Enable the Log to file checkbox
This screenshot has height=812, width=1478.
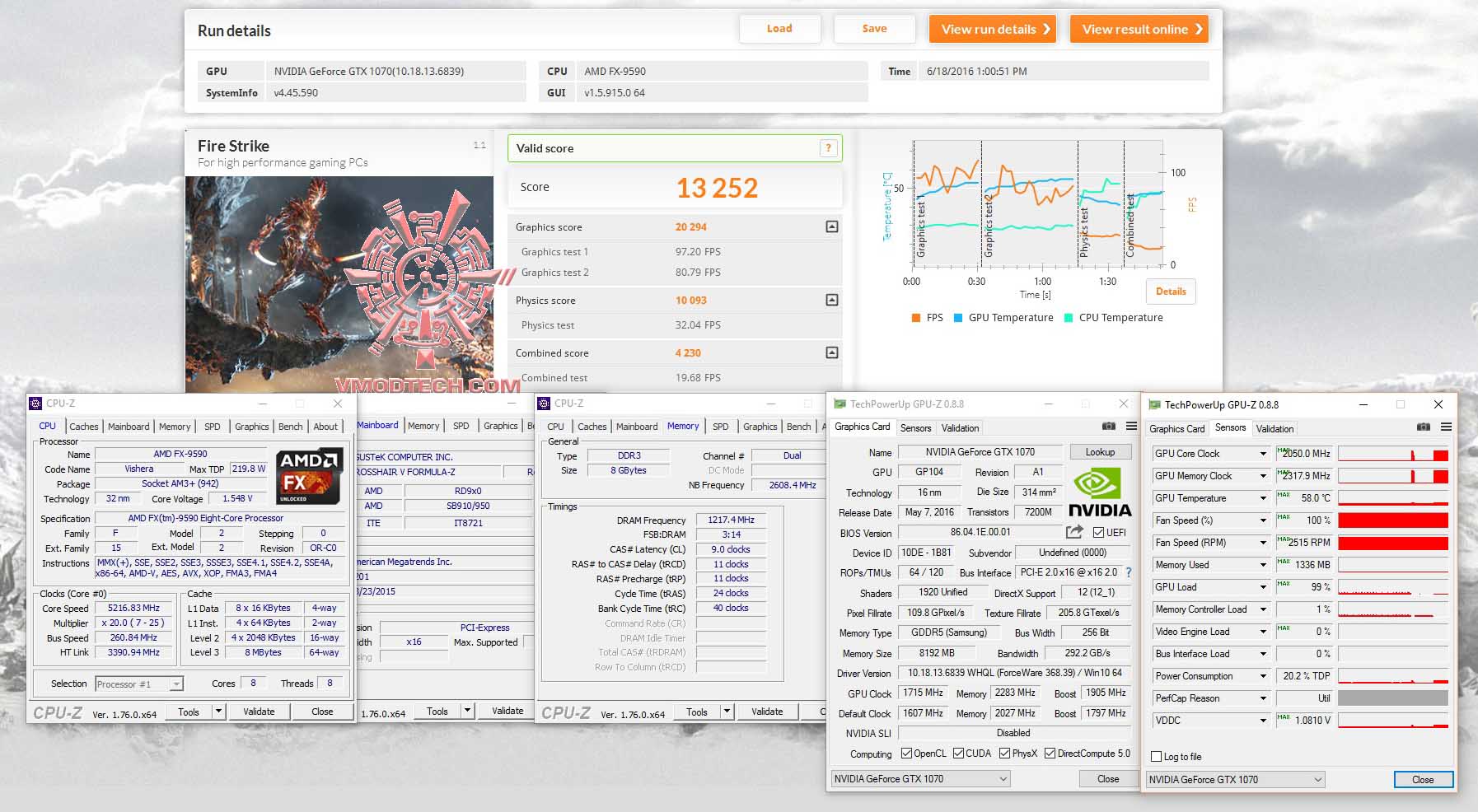pos(1157,757)
